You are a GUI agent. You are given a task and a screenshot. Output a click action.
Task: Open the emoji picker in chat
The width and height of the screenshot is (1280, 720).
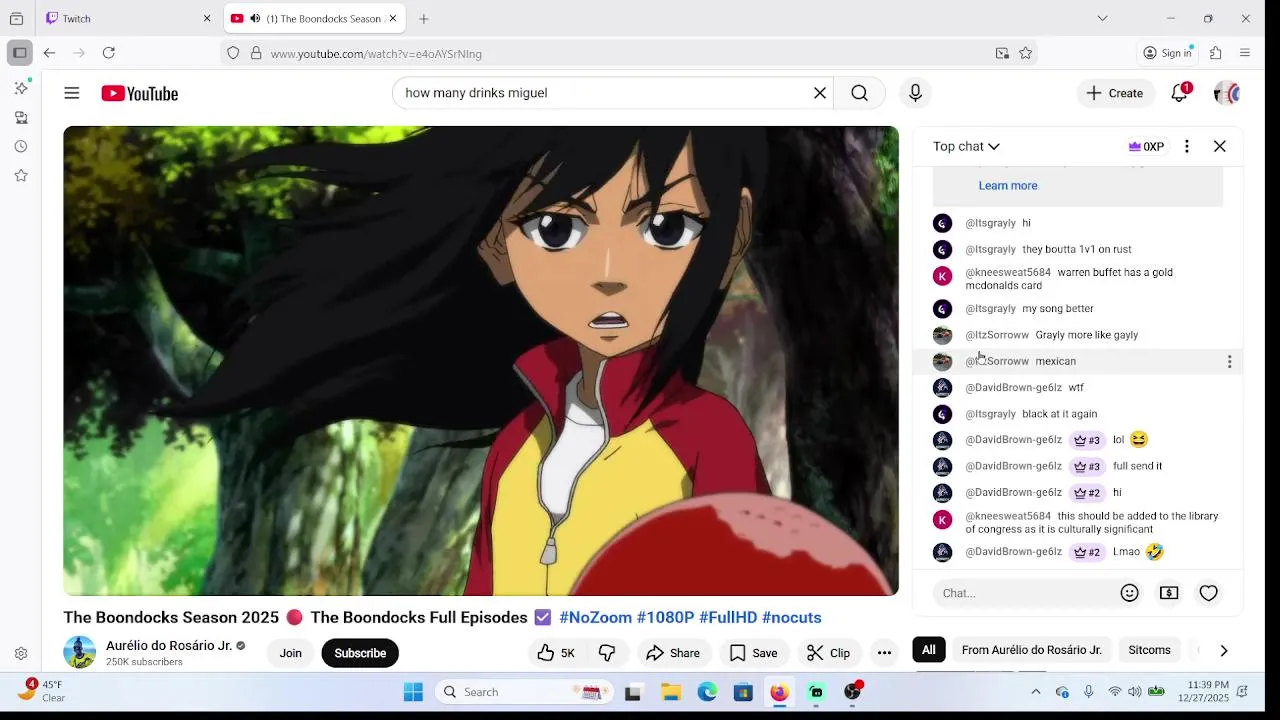click(1130, 593)
